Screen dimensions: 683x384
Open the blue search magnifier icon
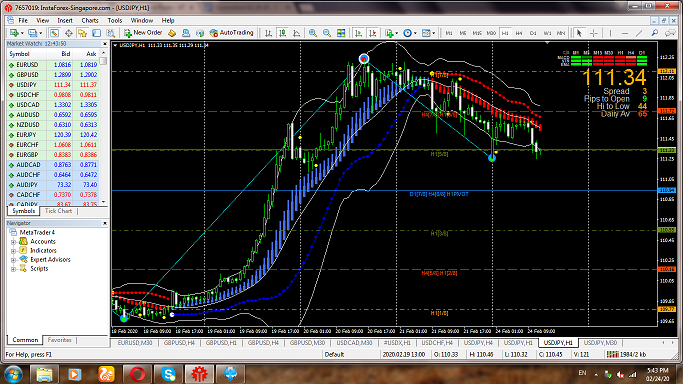tap(654, 33)
